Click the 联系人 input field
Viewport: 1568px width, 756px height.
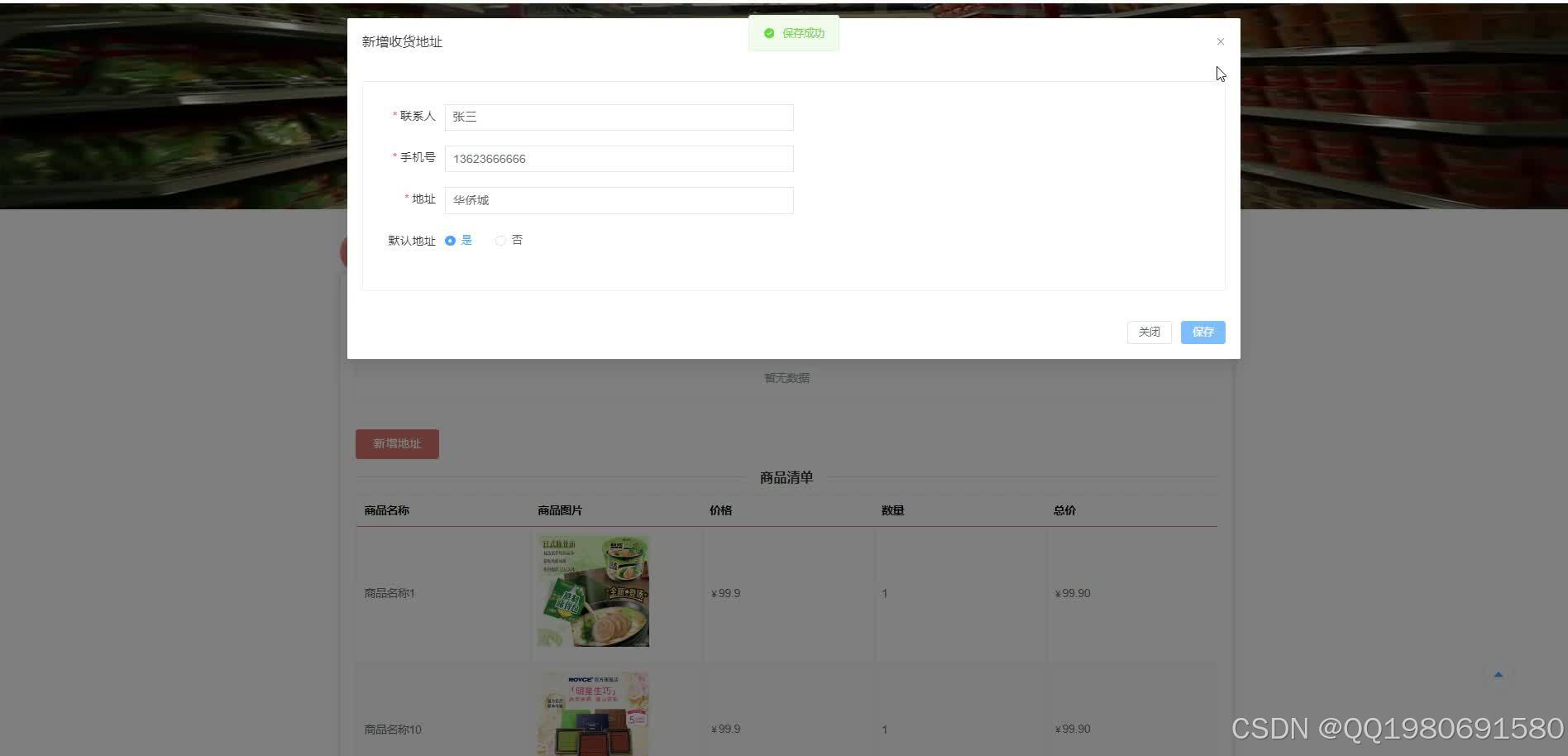tap(619, 117)
